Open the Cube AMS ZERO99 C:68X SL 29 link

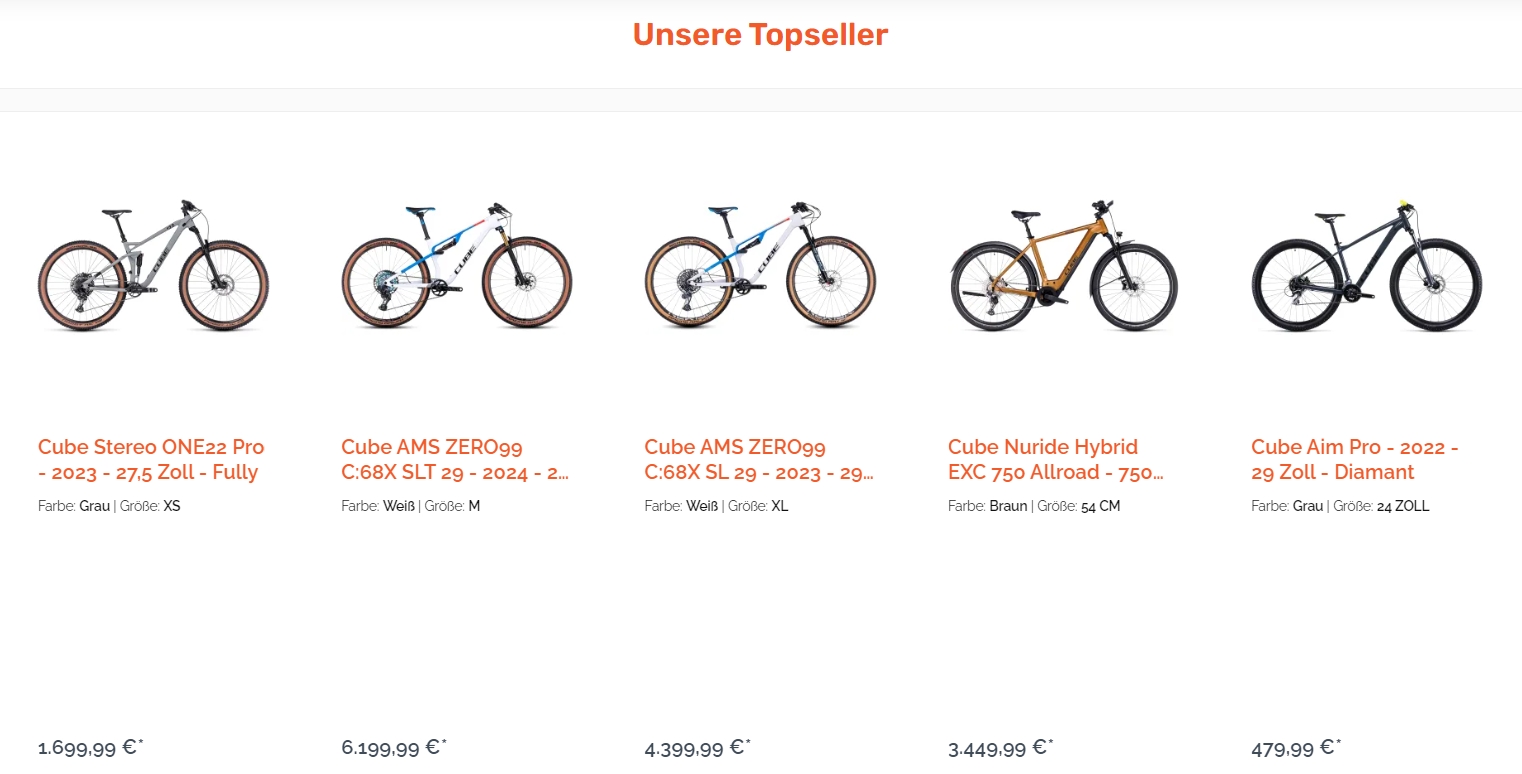pyautogui.click(x=759, y=459)
